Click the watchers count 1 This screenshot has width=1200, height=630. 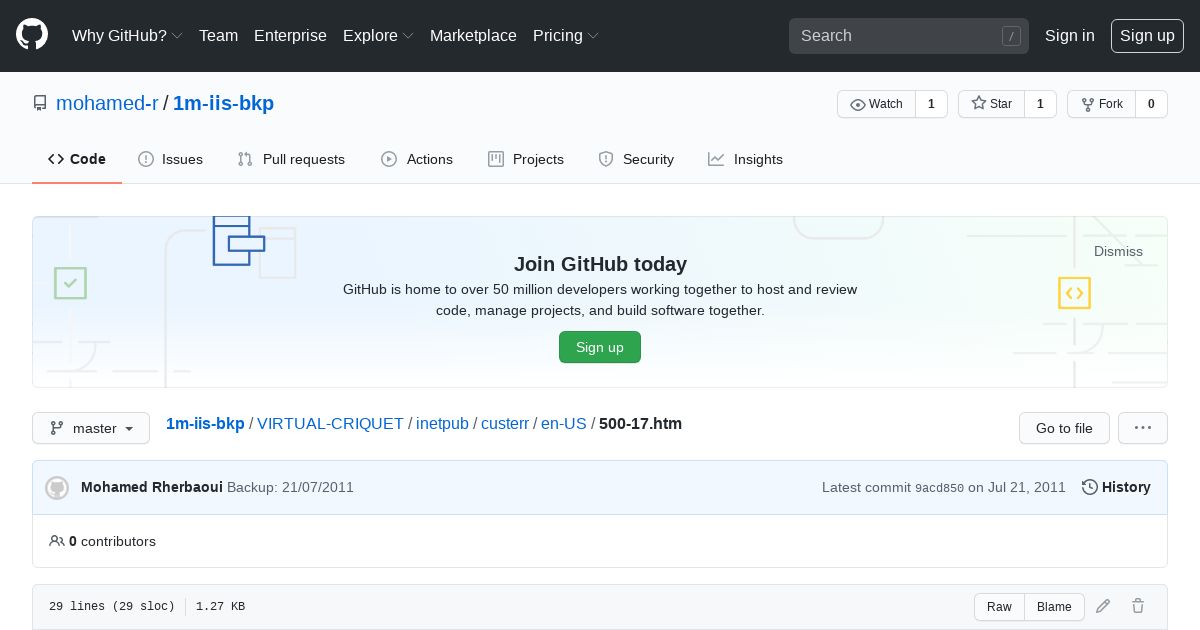(931, 104)
